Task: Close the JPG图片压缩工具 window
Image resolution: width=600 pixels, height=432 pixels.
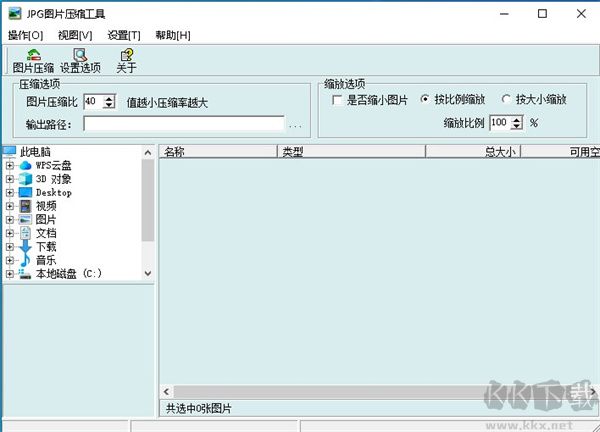Action: (581, 14)
